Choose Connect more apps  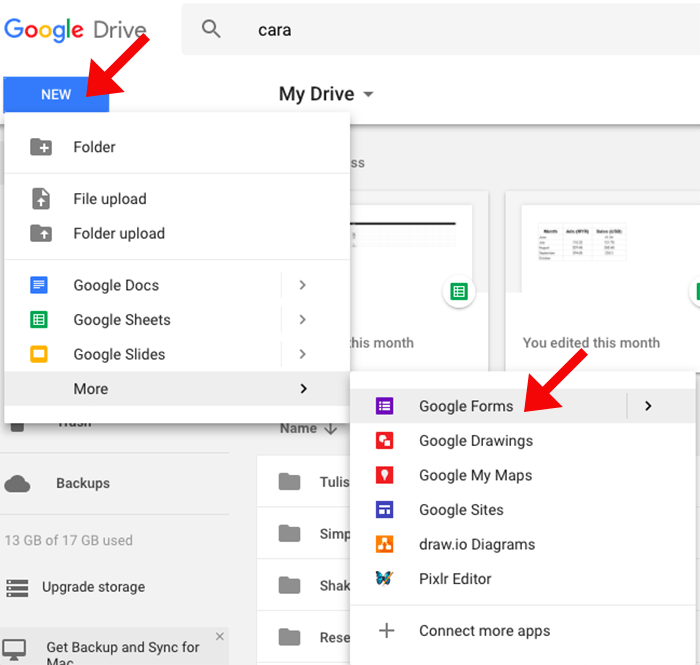[523, 631]
